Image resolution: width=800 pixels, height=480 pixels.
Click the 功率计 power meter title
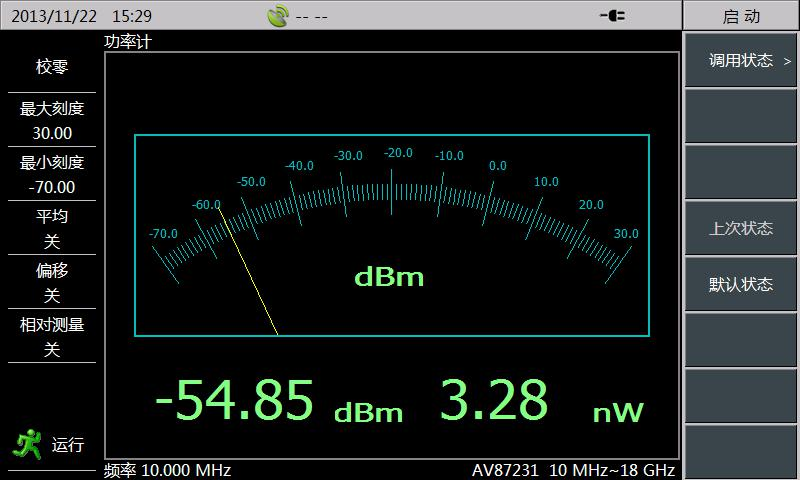click(127, 42)
